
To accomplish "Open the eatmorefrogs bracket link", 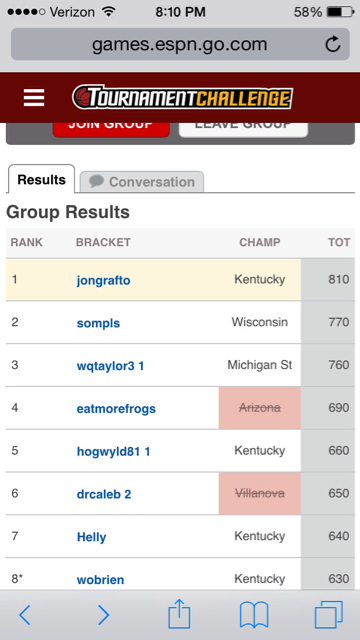I will (116, 409).
